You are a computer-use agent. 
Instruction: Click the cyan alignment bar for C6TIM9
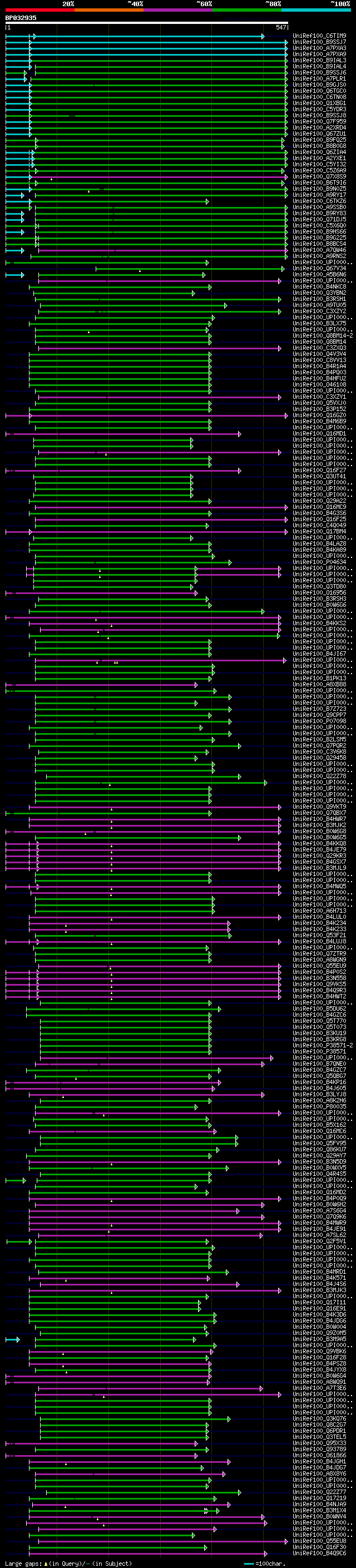pos(135,37)
